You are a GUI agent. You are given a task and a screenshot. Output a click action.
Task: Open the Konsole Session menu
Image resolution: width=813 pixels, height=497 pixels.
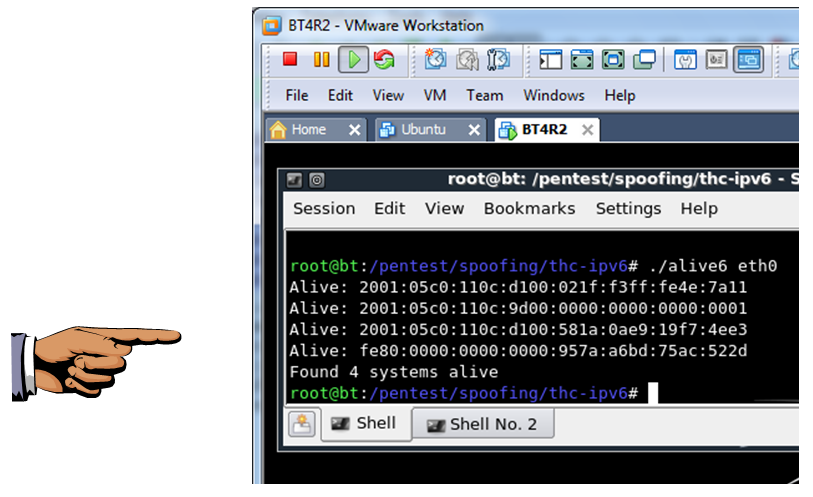(324, 208)
